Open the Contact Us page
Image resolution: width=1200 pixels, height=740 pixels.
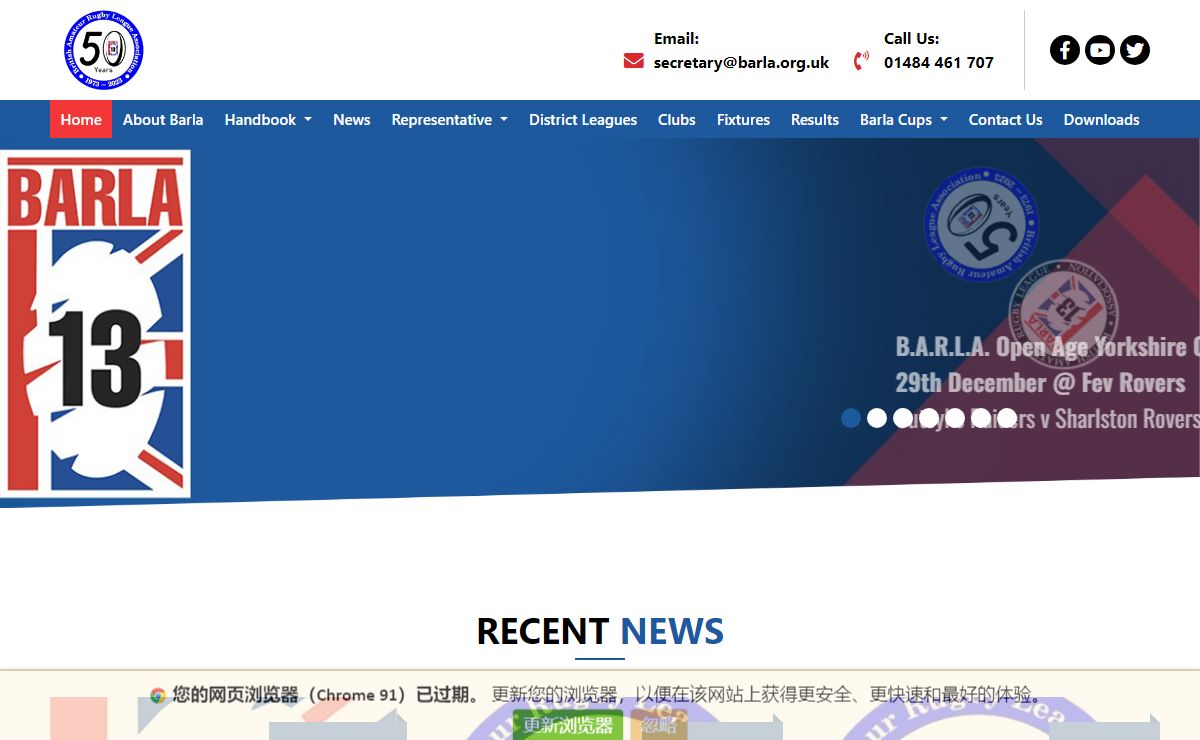(1005, 119)
